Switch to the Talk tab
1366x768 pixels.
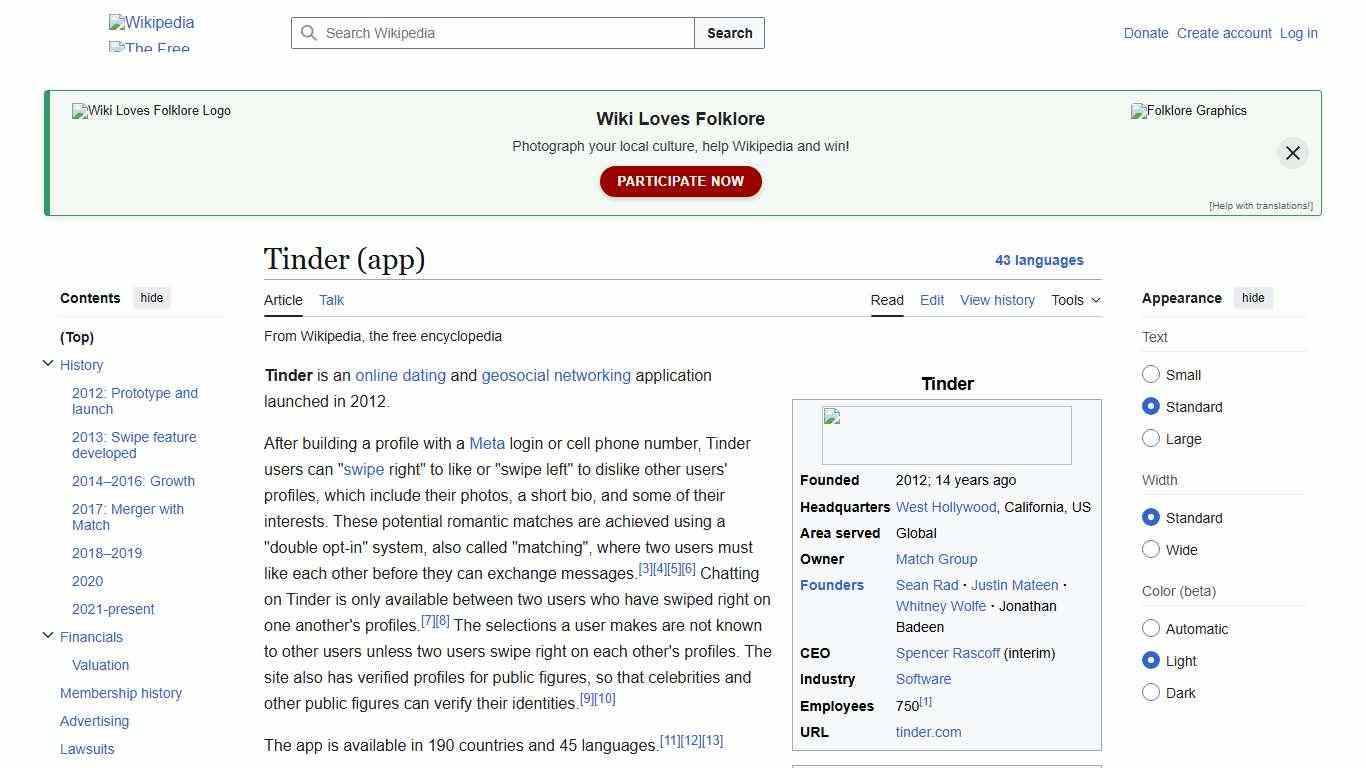331,300
